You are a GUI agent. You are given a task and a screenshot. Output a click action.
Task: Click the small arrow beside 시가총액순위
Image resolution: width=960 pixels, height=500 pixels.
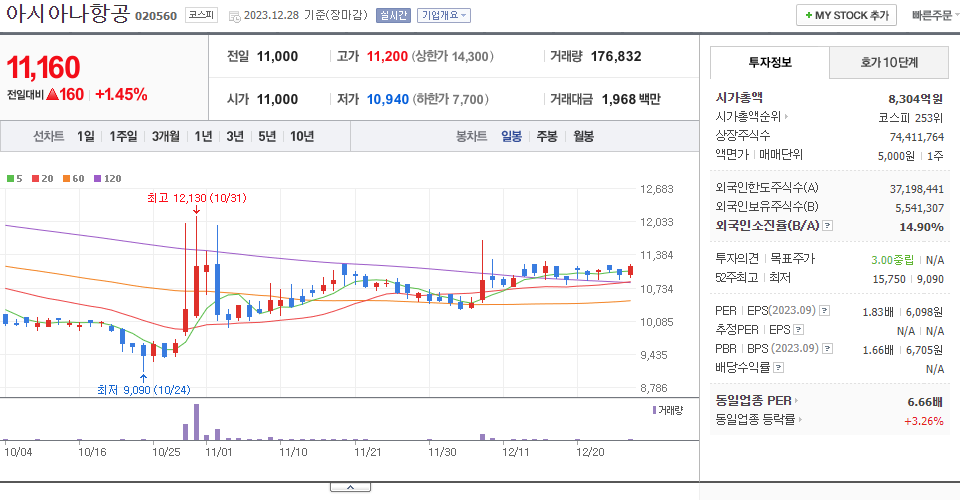click(787, 116)
